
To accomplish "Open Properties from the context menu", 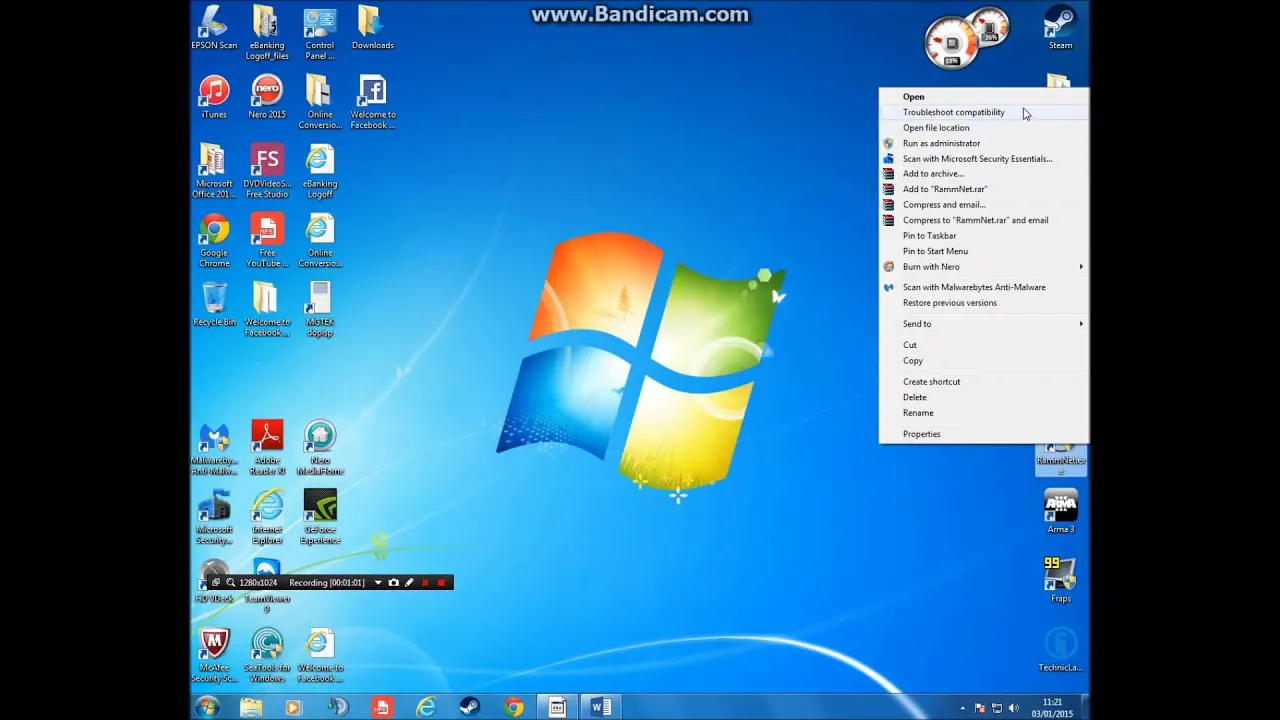I will [x=984, y=434].
